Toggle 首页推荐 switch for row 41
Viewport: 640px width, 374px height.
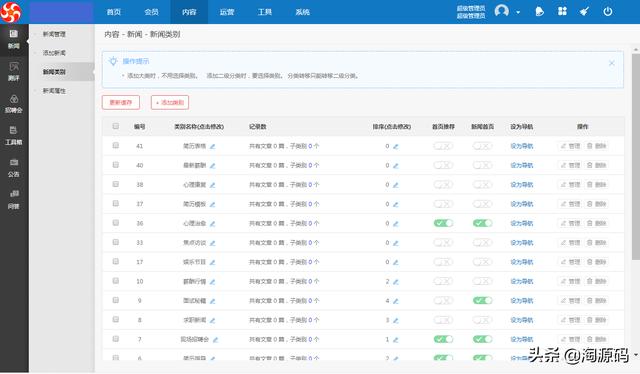443,146
